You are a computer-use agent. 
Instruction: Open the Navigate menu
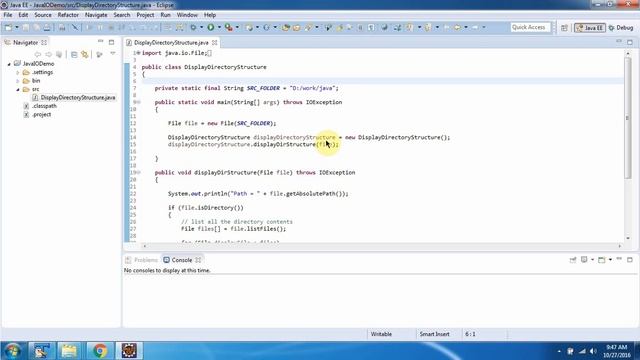click(x=96, y=15)
